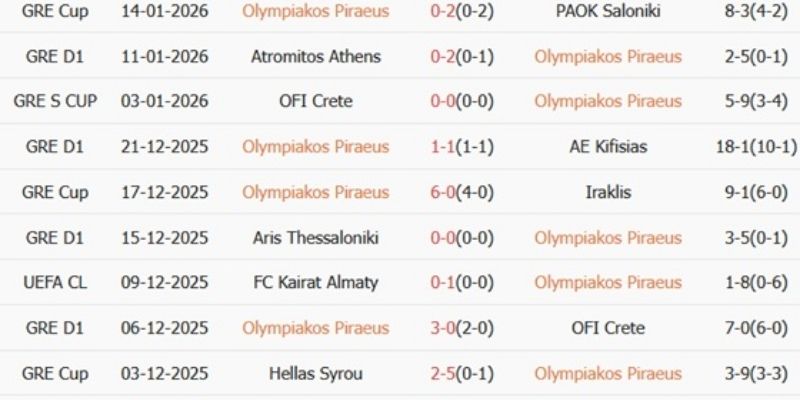The width and height of the screenshot is (800, 400).
Task: Click FC Kairat Almaty team name
Action: pos(316,283)
